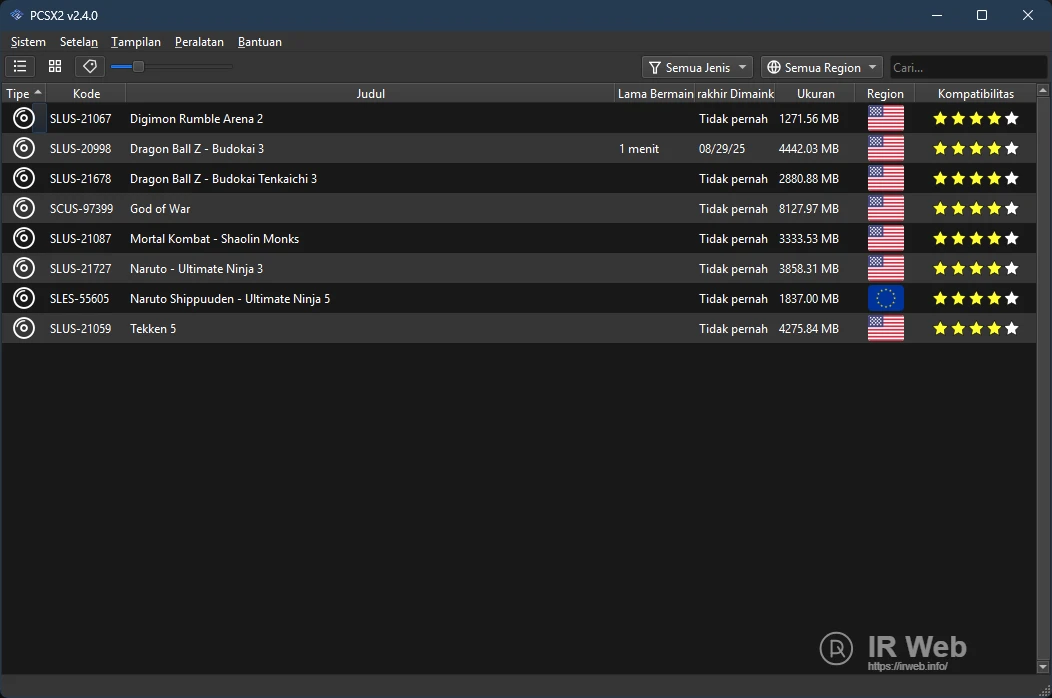Image resolution: width=1052 pixels, height=698 pixels.
Task: Click the disc icon beside God of War
Action: point(23,208)
